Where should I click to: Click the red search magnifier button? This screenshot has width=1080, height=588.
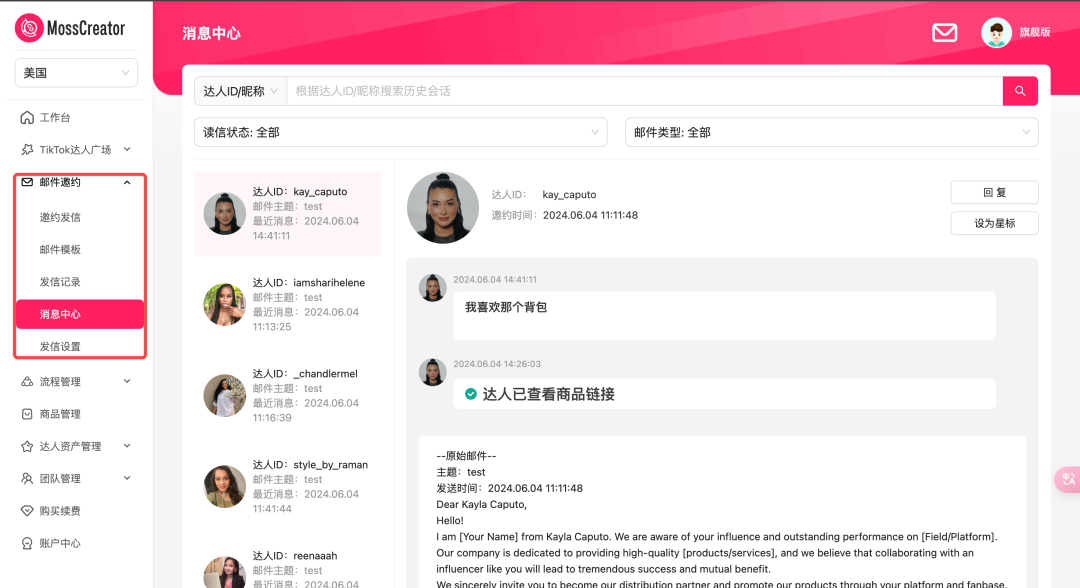[1020, 91]
